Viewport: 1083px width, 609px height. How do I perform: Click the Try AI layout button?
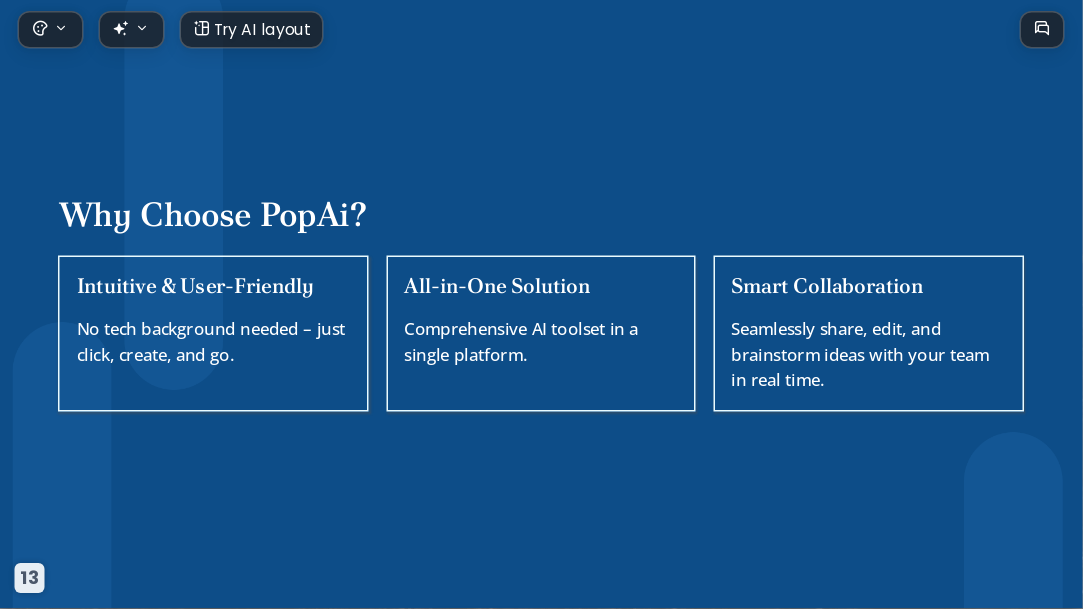tap(251, 30)
